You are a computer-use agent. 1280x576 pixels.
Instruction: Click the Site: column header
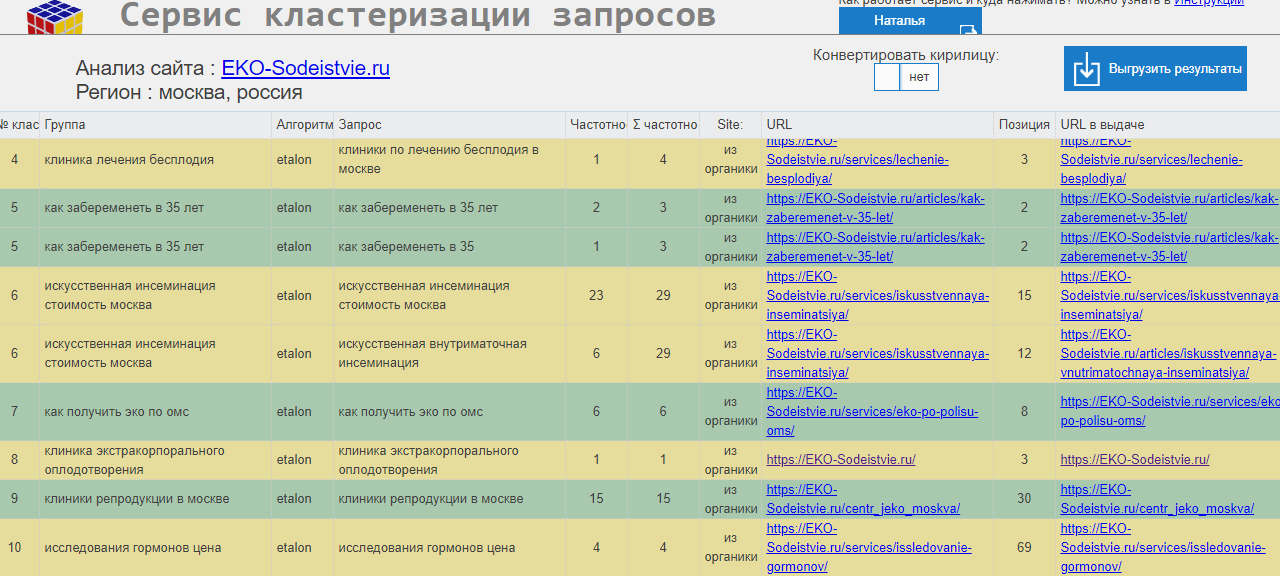pos(730,125)
